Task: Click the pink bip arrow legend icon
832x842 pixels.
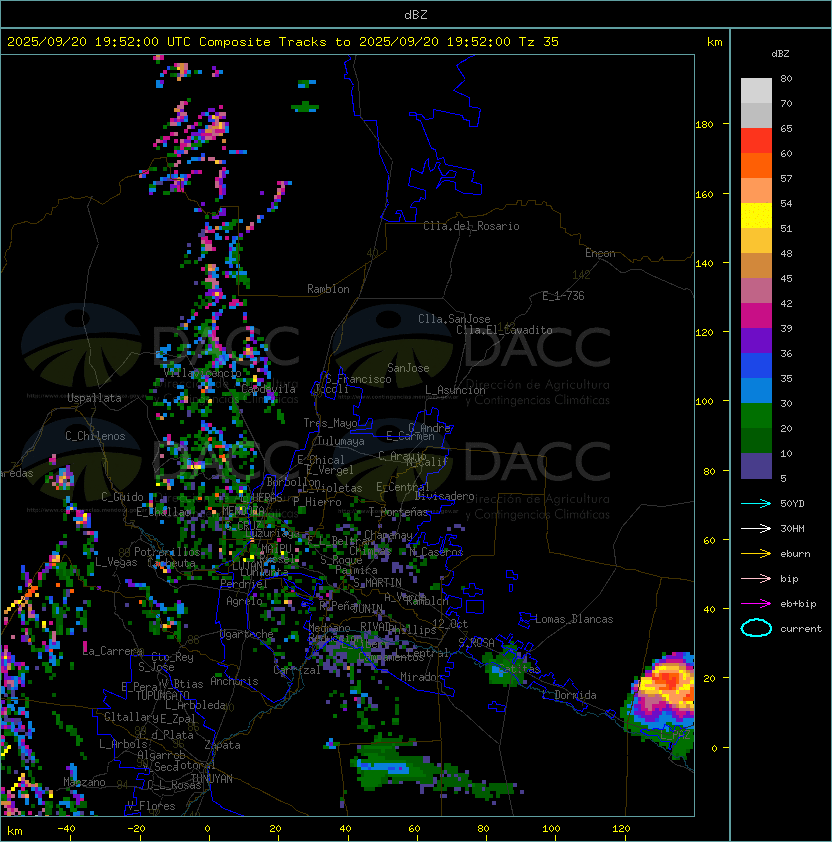Action: (x=756, y=578)
